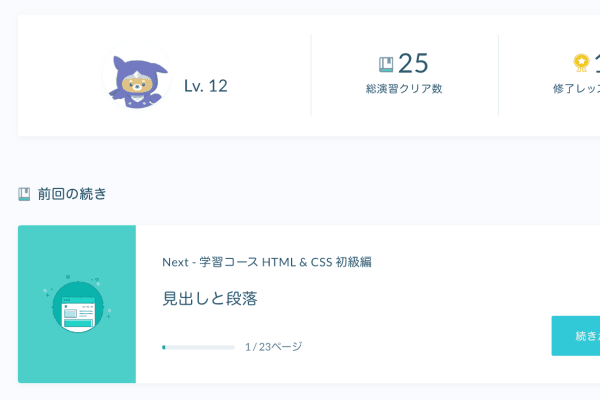Screen dimensions: 600x400
Task: Click the lesson progress bar
Action: tap(198, 347)
